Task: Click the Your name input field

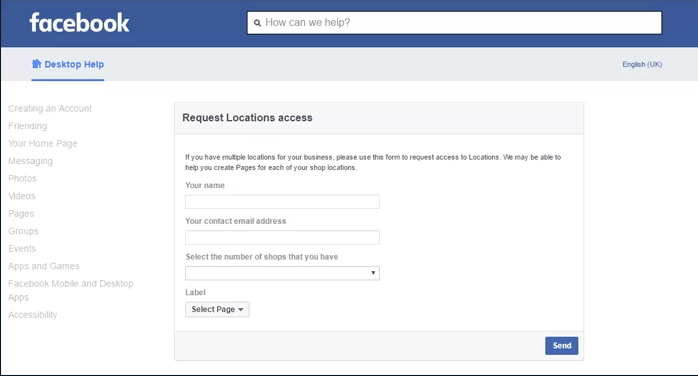Action: 282,202
